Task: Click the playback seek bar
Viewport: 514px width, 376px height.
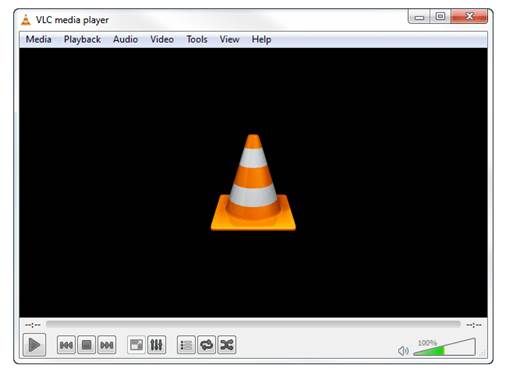Action: [x=253, y=324]
